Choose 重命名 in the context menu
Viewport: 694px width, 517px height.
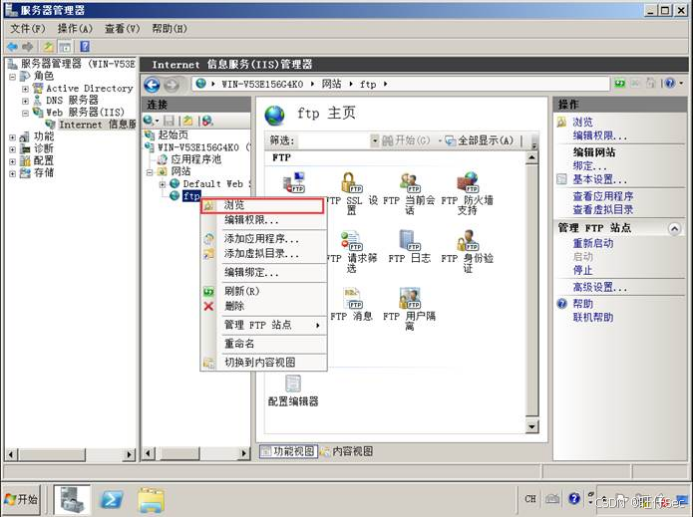click(264, 343)
